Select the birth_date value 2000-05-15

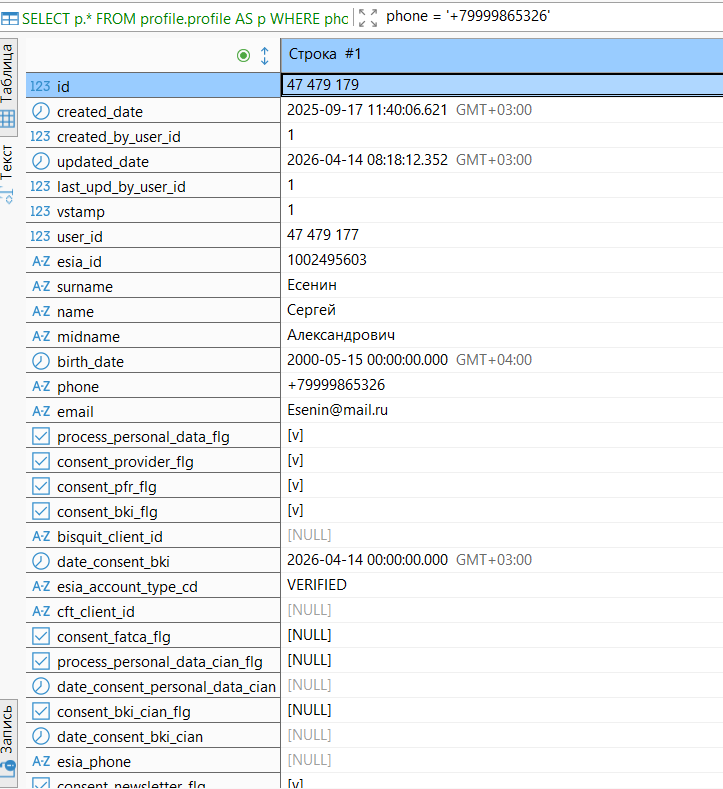pos(367,360)
